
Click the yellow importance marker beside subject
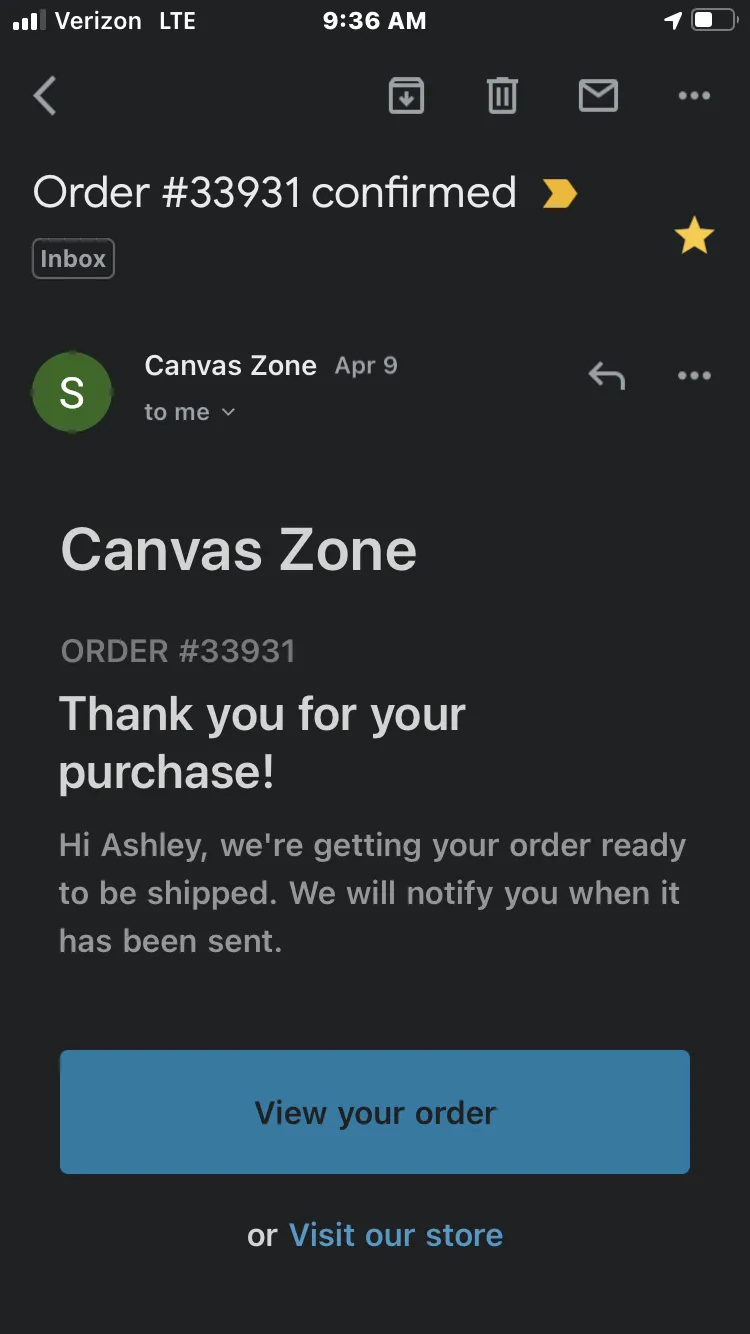(x=559, y=193)
